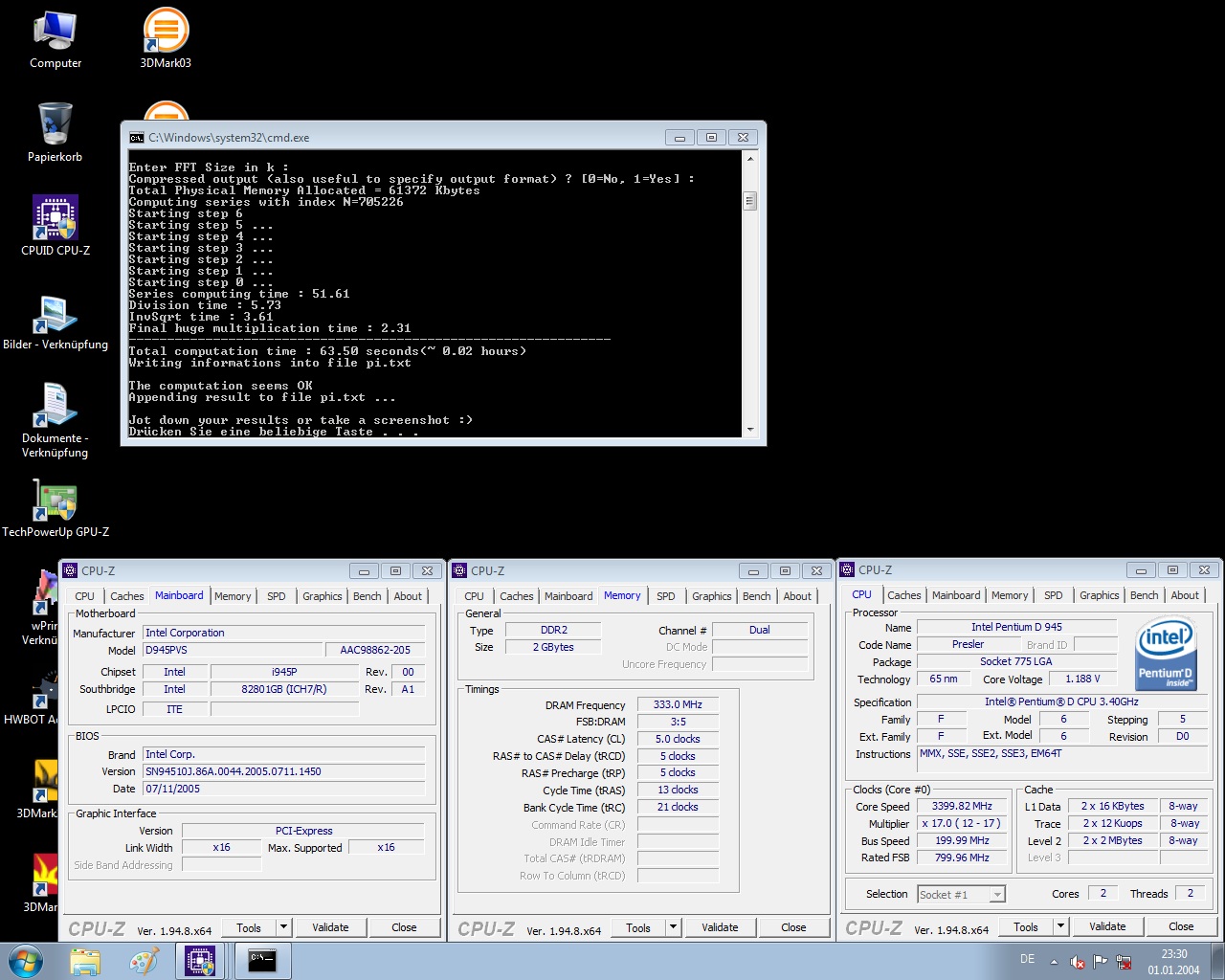The width and height of the screenshot is (1225, 980).
Task: Maximize the cmd.exe window
Action: click(x=711, y=138)
